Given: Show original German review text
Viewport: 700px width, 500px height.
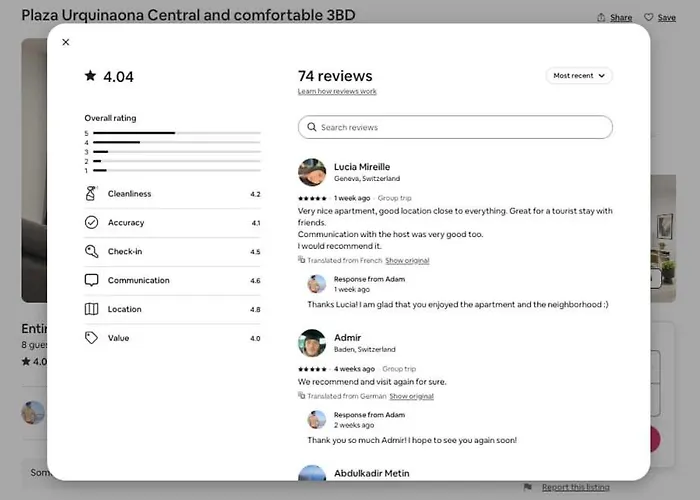Looking at the screenshot, I should (411, 396).
